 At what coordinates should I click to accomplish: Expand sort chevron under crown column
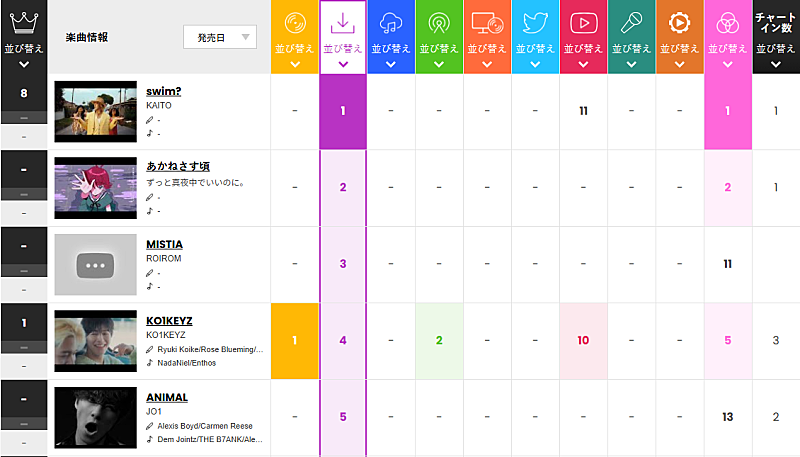[24, 65]
